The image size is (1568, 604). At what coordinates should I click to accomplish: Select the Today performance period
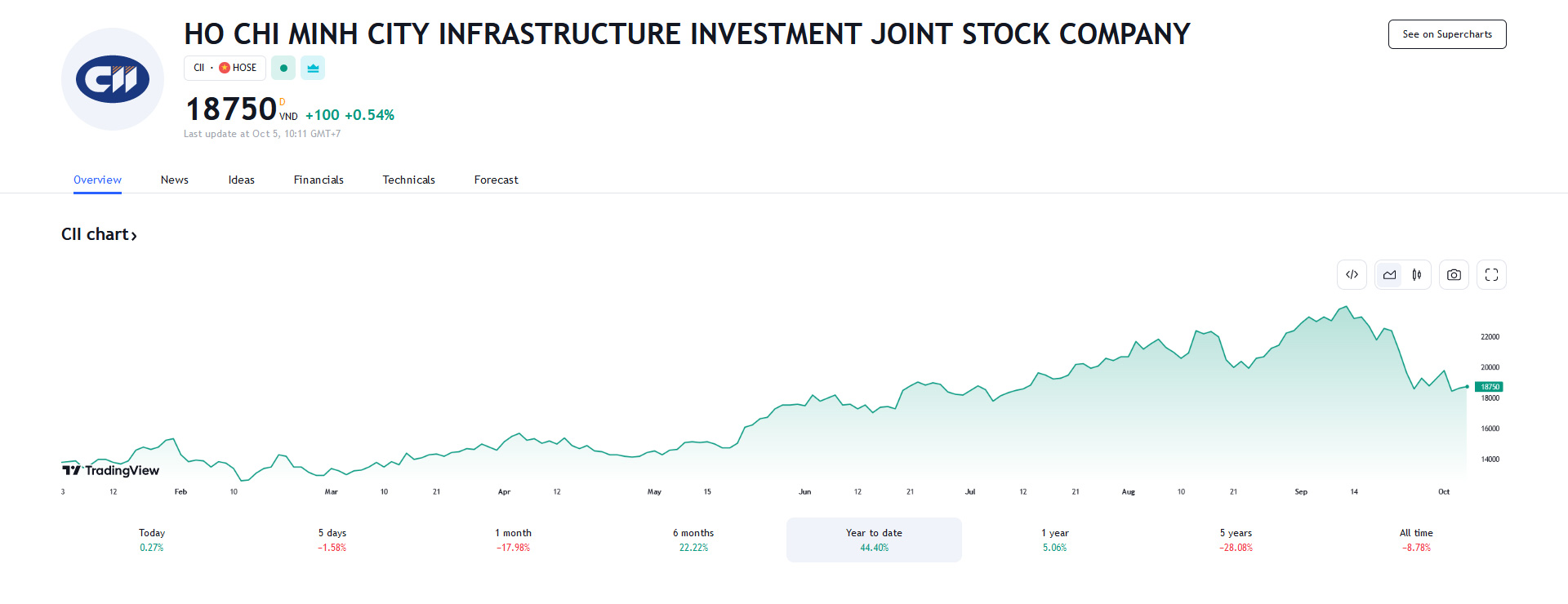(x=151, y=540)
